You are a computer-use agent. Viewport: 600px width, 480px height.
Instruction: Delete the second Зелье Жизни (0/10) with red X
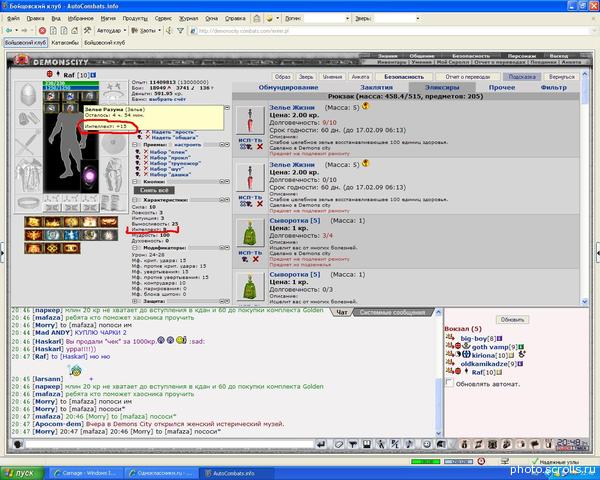[260, 204]
